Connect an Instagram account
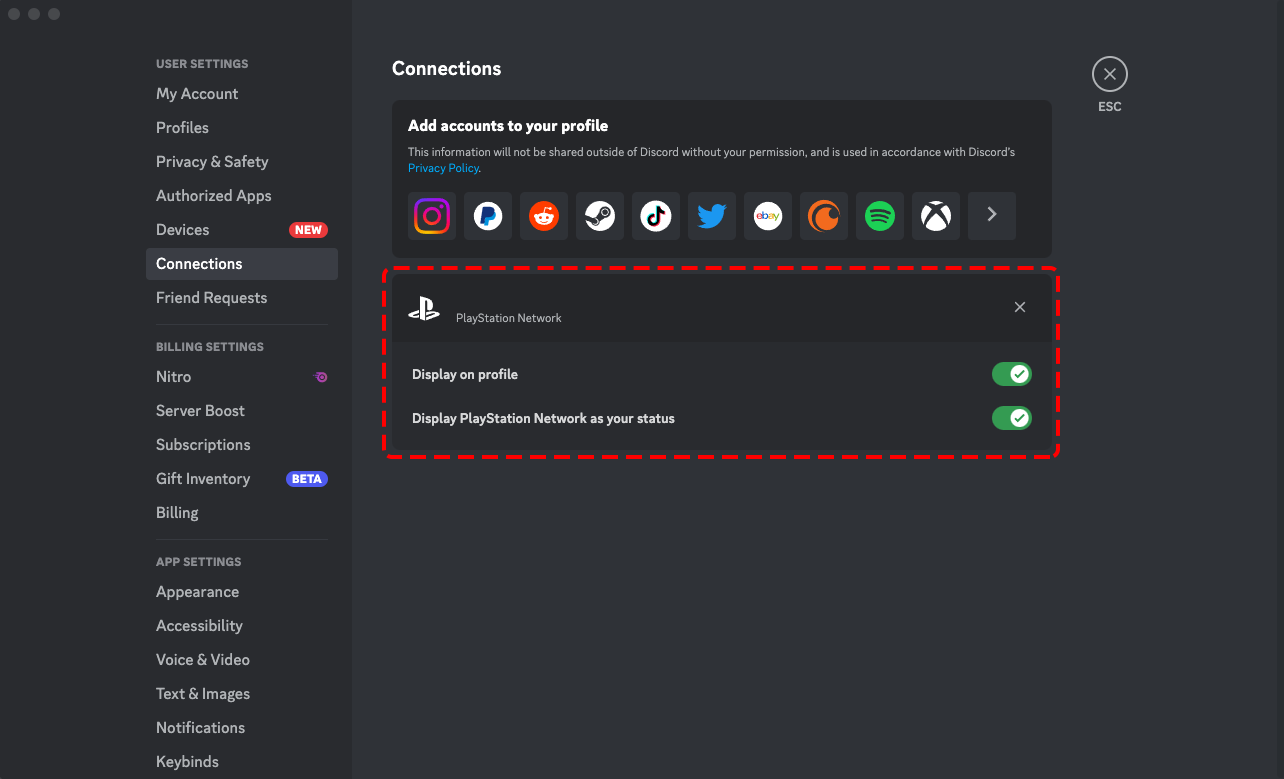 (x=432, y=216)
